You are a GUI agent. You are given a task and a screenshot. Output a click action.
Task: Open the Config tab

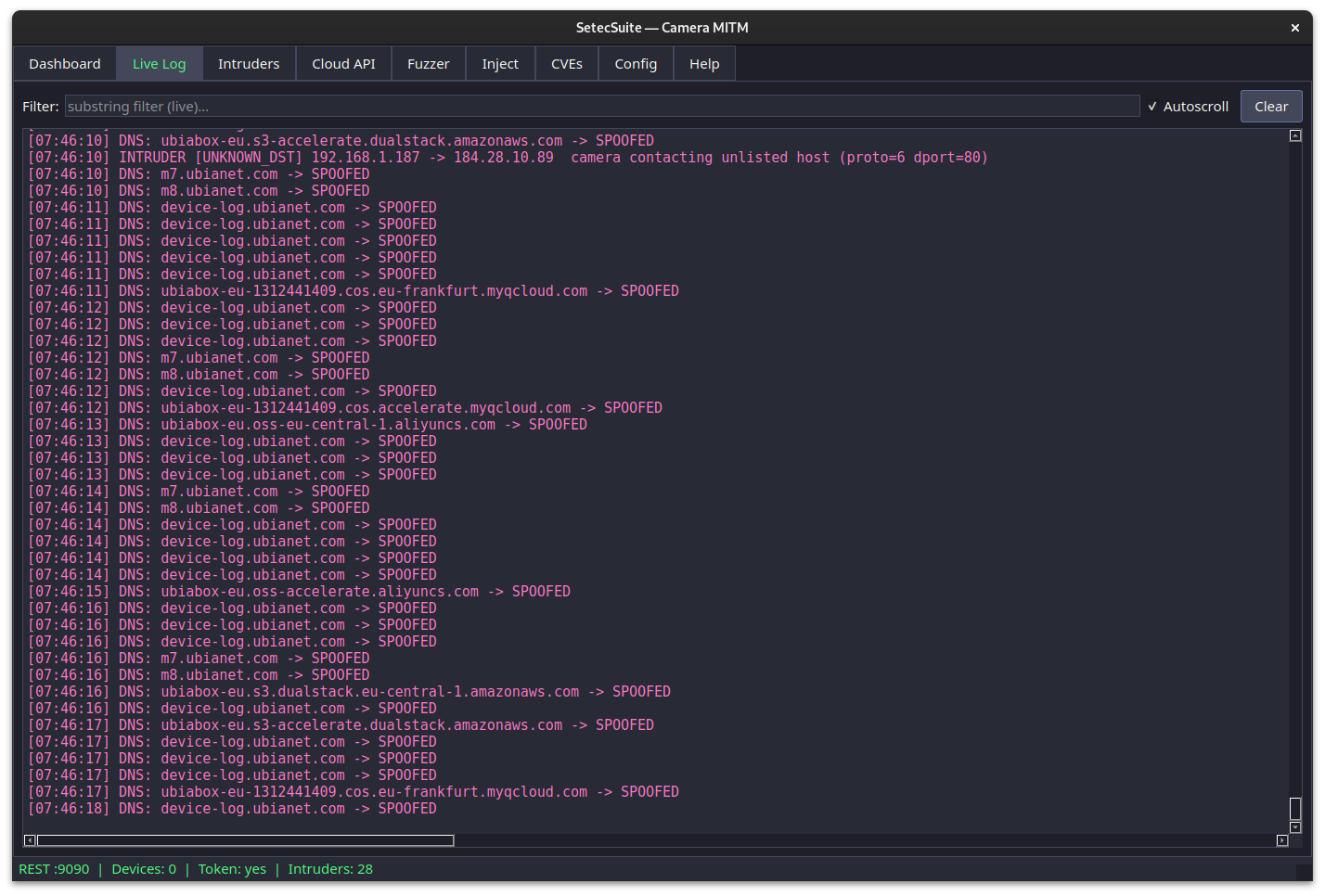[x=636, y=63]
